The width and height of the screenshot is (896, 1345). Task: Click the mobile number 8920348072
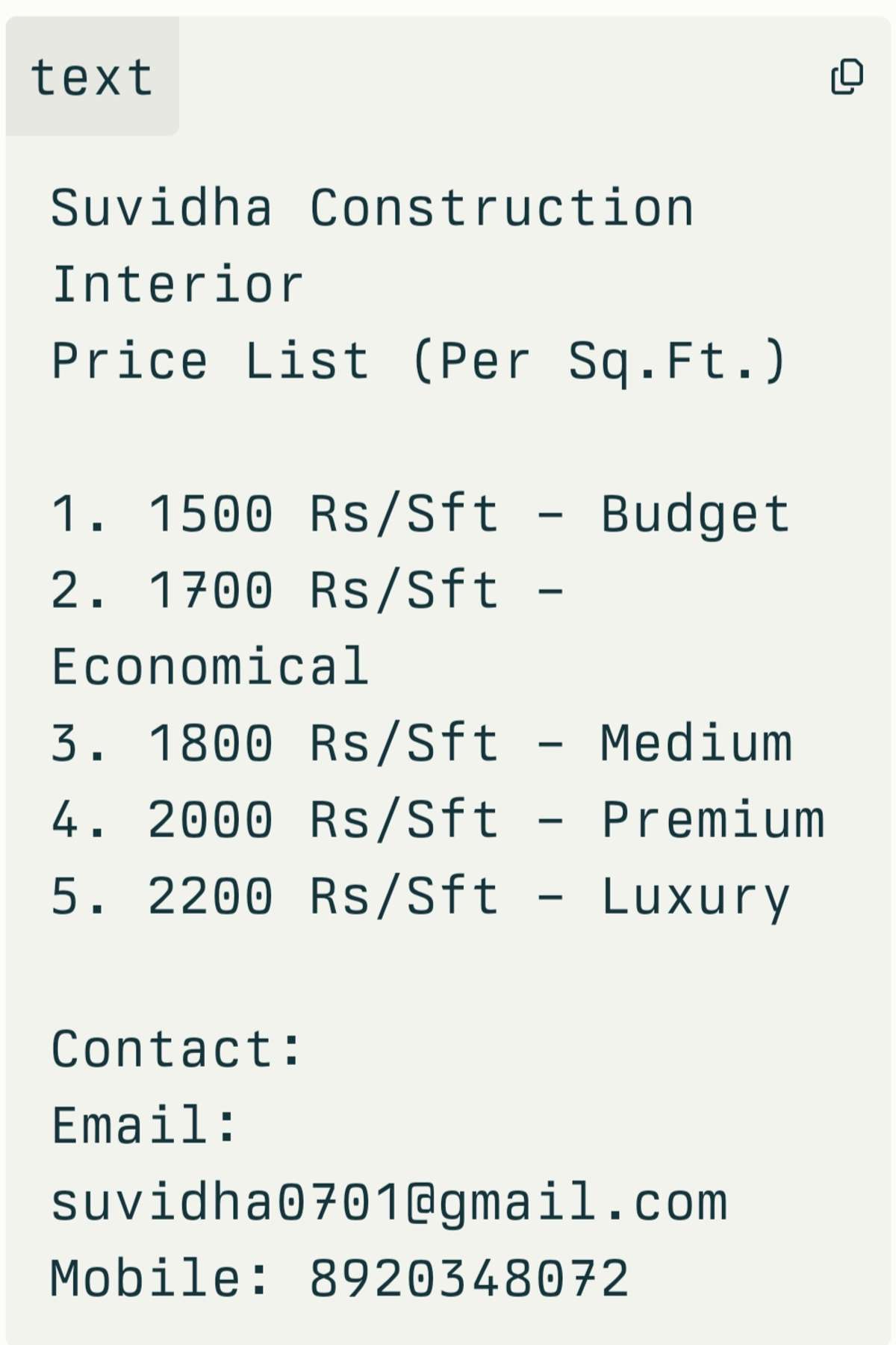click(x=469, y=1279)
